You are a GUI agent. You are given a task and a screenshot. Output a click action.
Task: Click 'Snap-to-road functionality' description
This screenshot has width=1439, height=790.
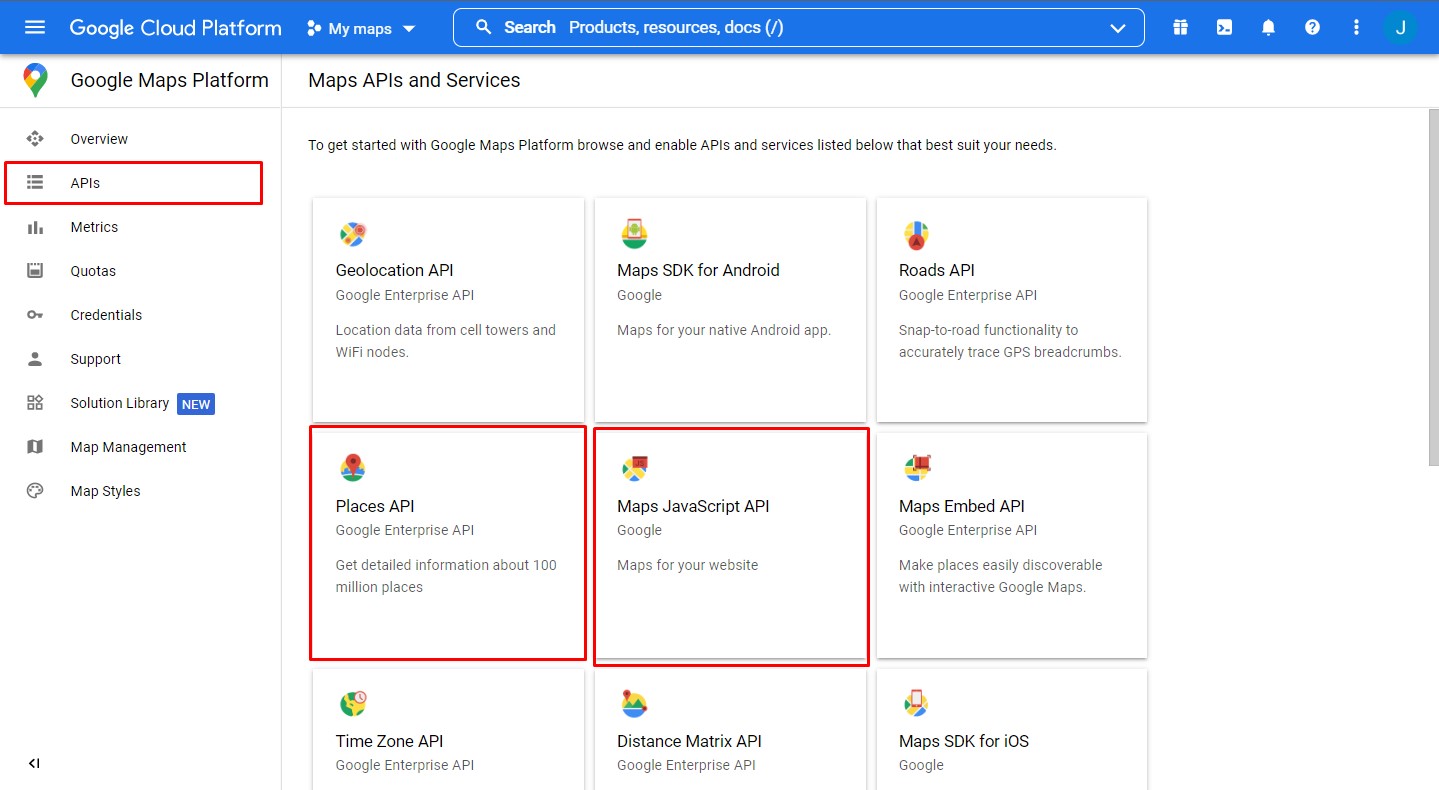click(x=1010, y=341)
